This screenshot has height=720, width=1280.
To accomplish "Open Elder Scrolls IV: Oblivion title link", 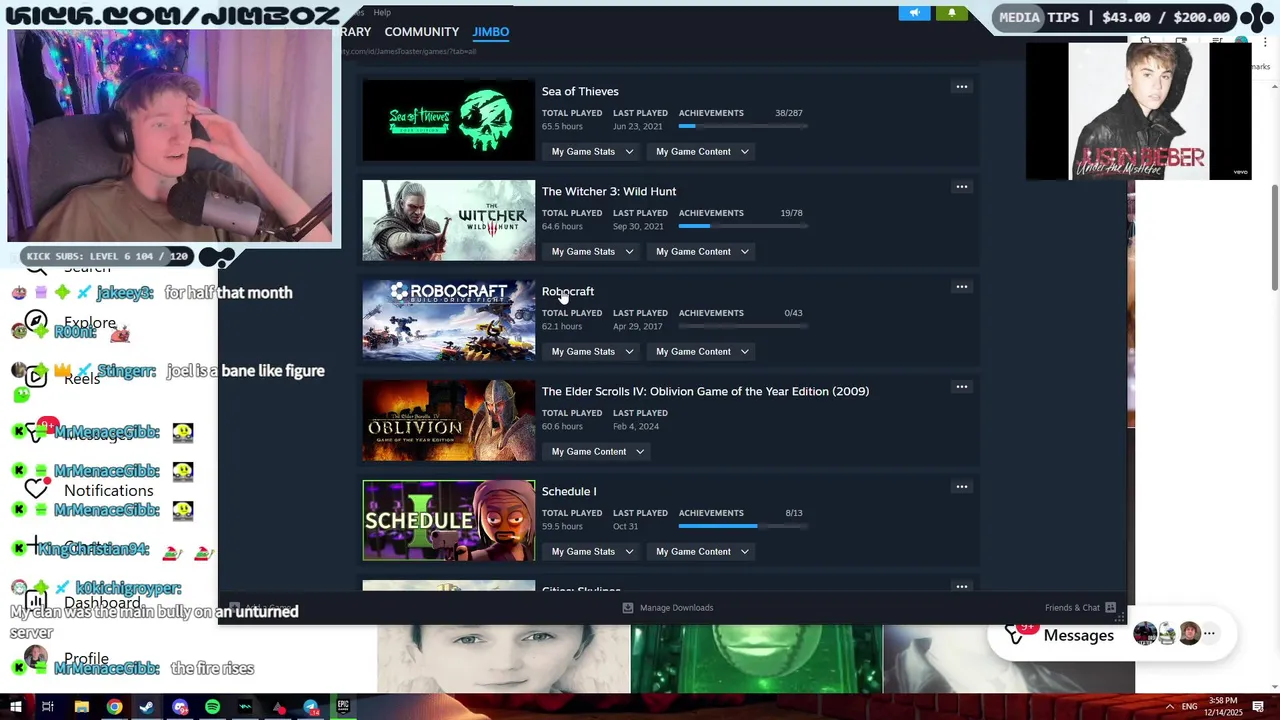I will 705,391.
